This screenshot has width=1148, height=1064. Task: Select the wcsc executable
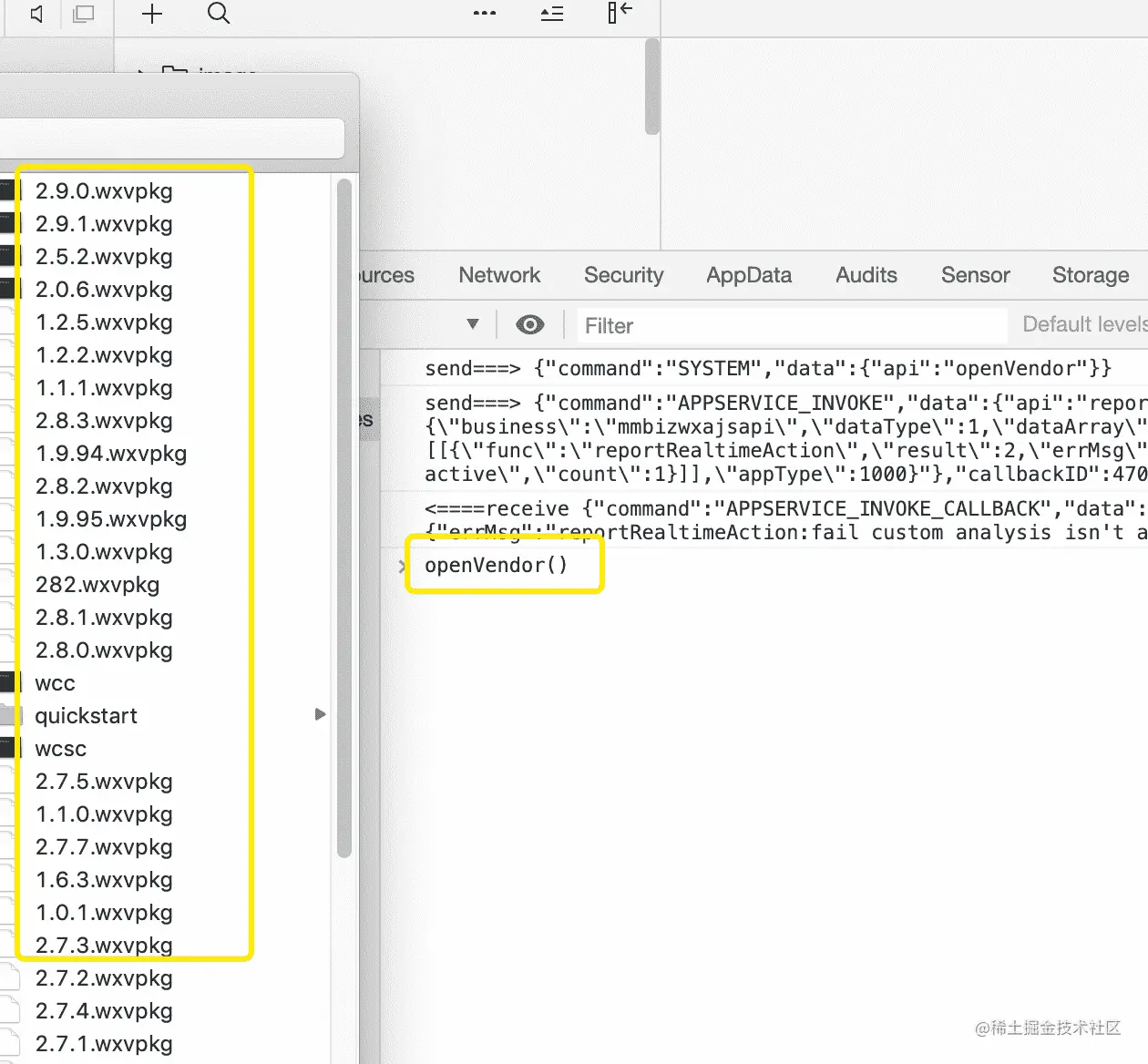(61, 749)
